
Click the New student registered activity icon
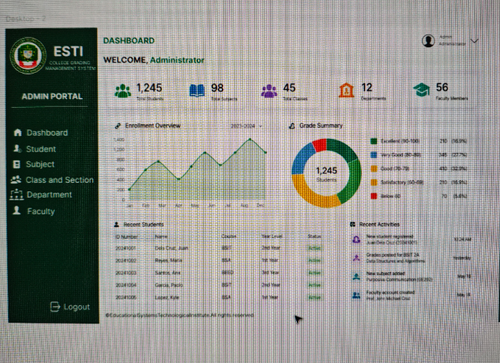point(356,239)
